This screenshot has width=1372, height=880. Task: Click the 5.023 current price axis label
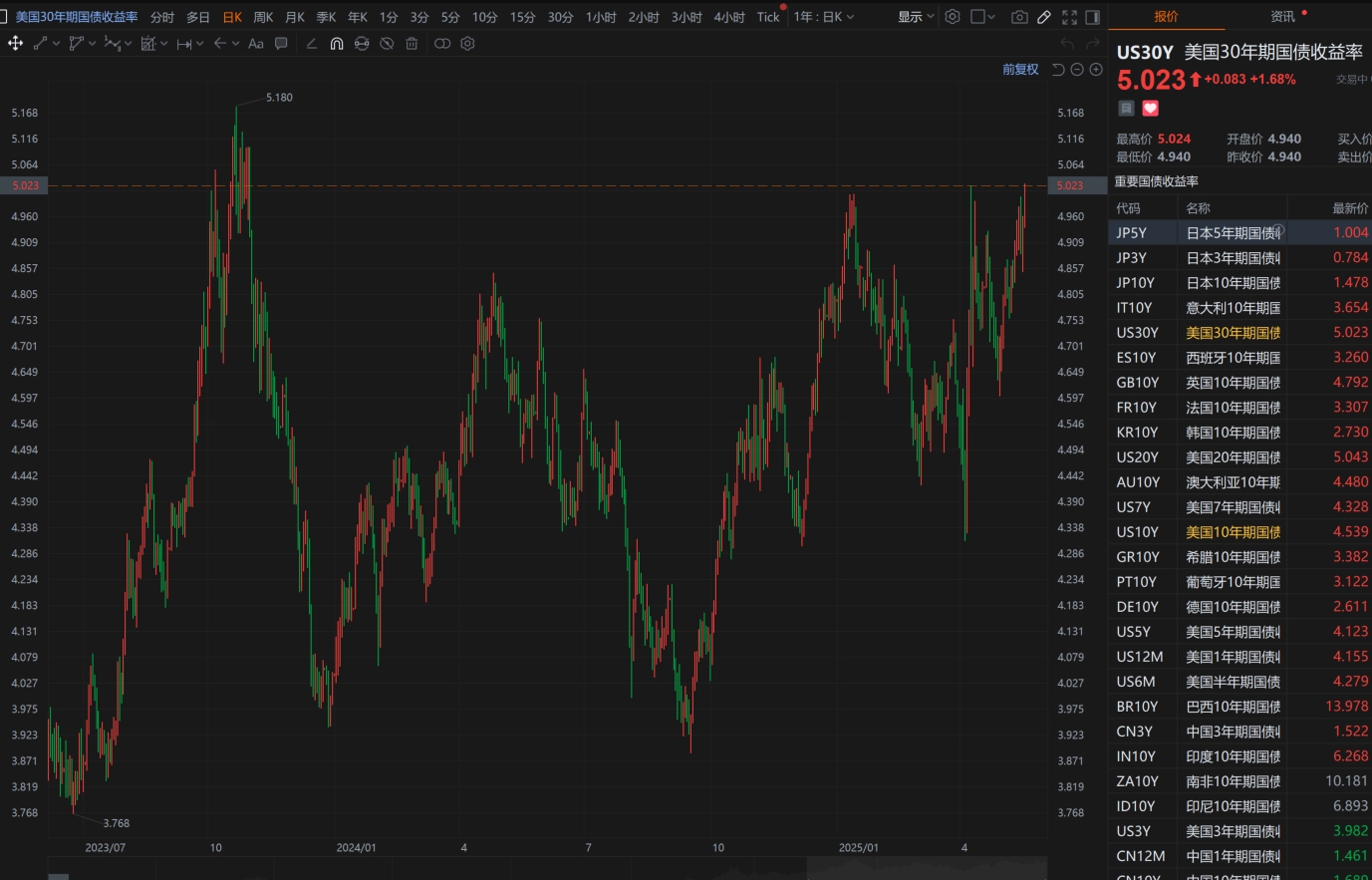(1070, 185)
